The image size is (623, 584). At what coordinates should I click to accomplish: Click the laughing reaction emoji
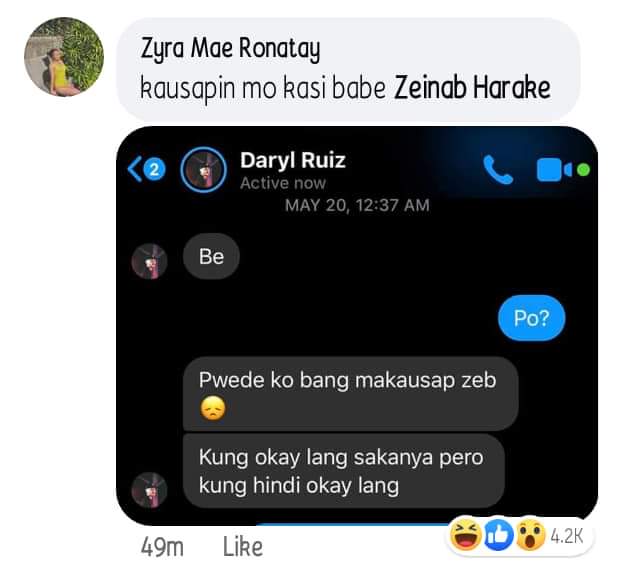465,536
